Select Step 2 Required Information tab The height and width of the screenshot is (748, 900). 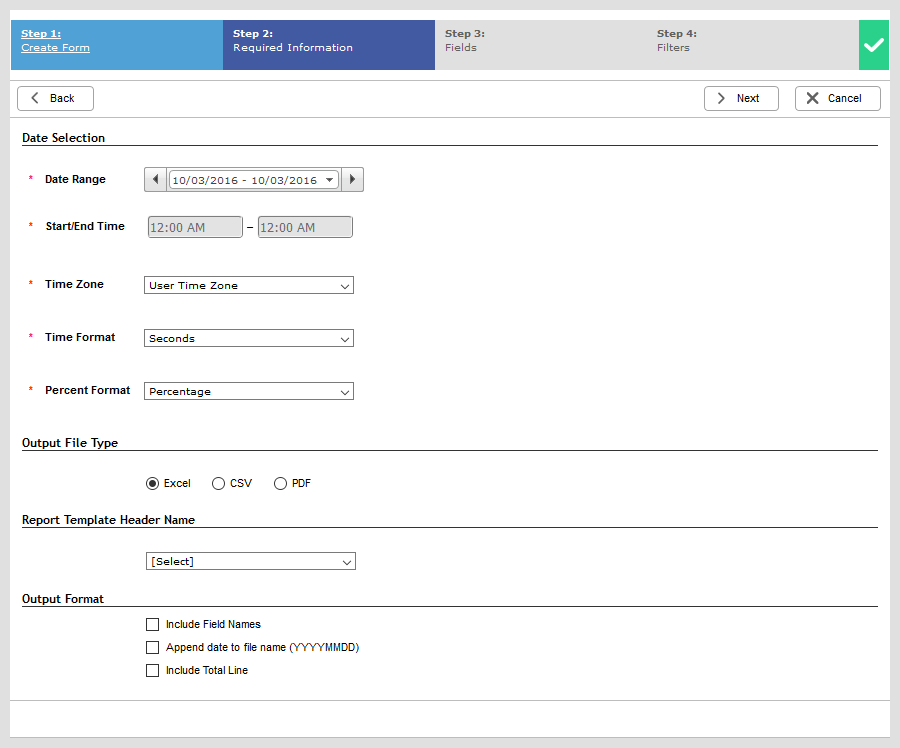[329, 45]
